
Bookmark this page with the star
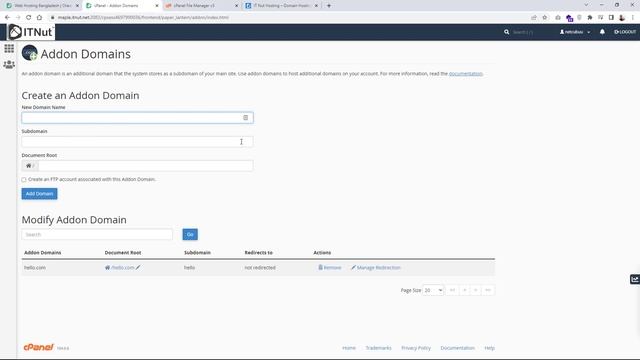544,18
